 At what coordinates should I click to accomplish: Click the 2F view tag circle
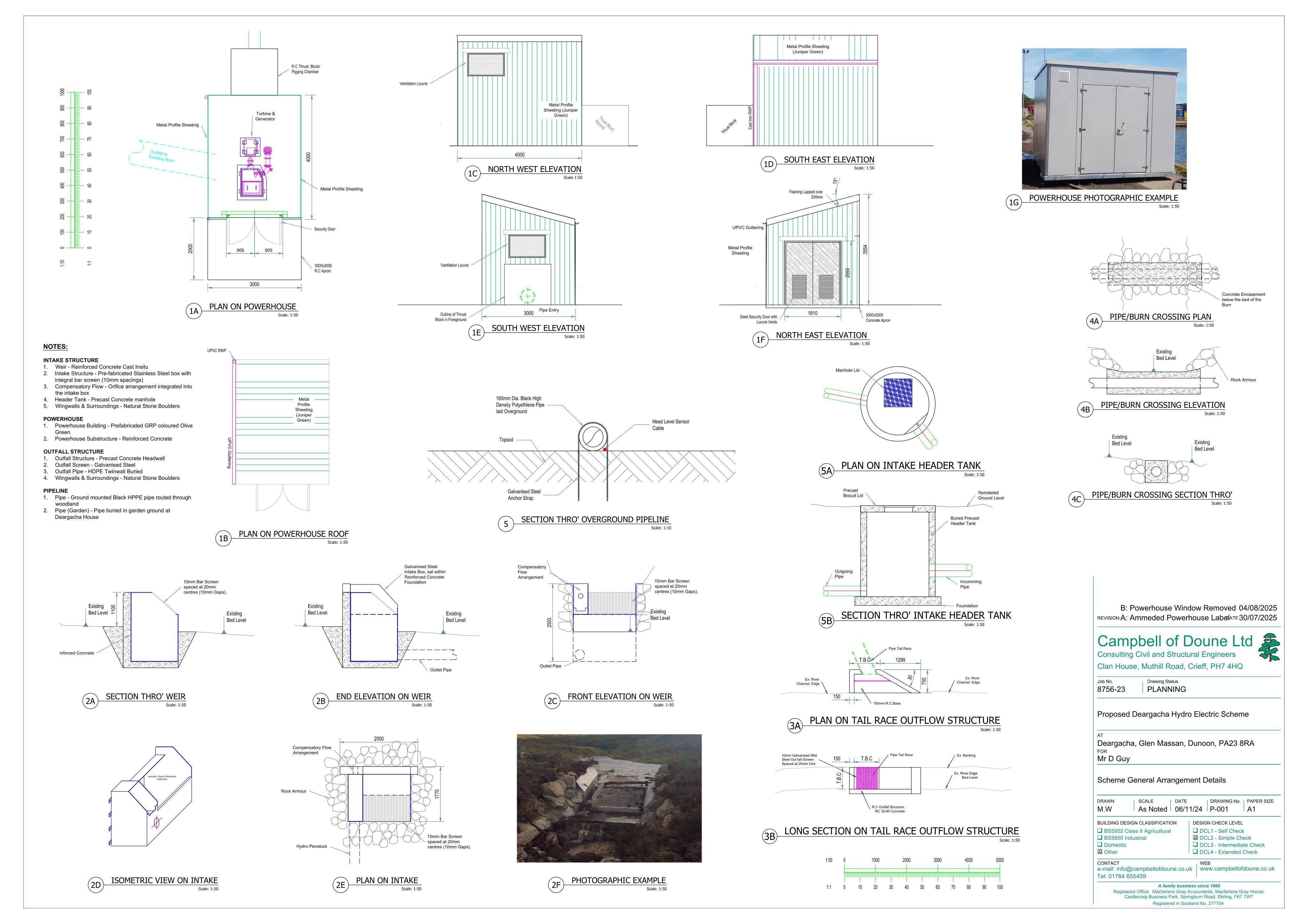555,885
